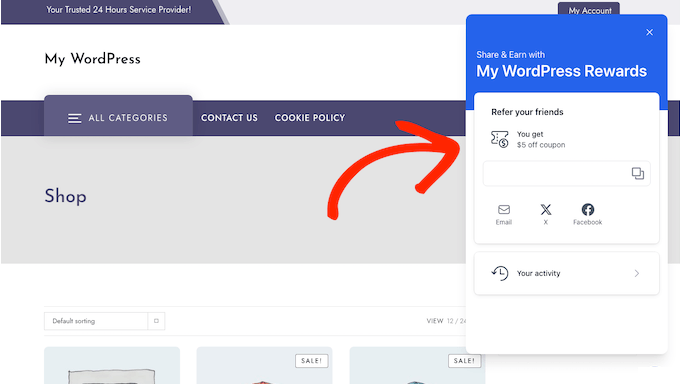Click the Trusted 24 Hours Service banner
The height and width of the screenshot is (384, 680).
click(118, 10)
